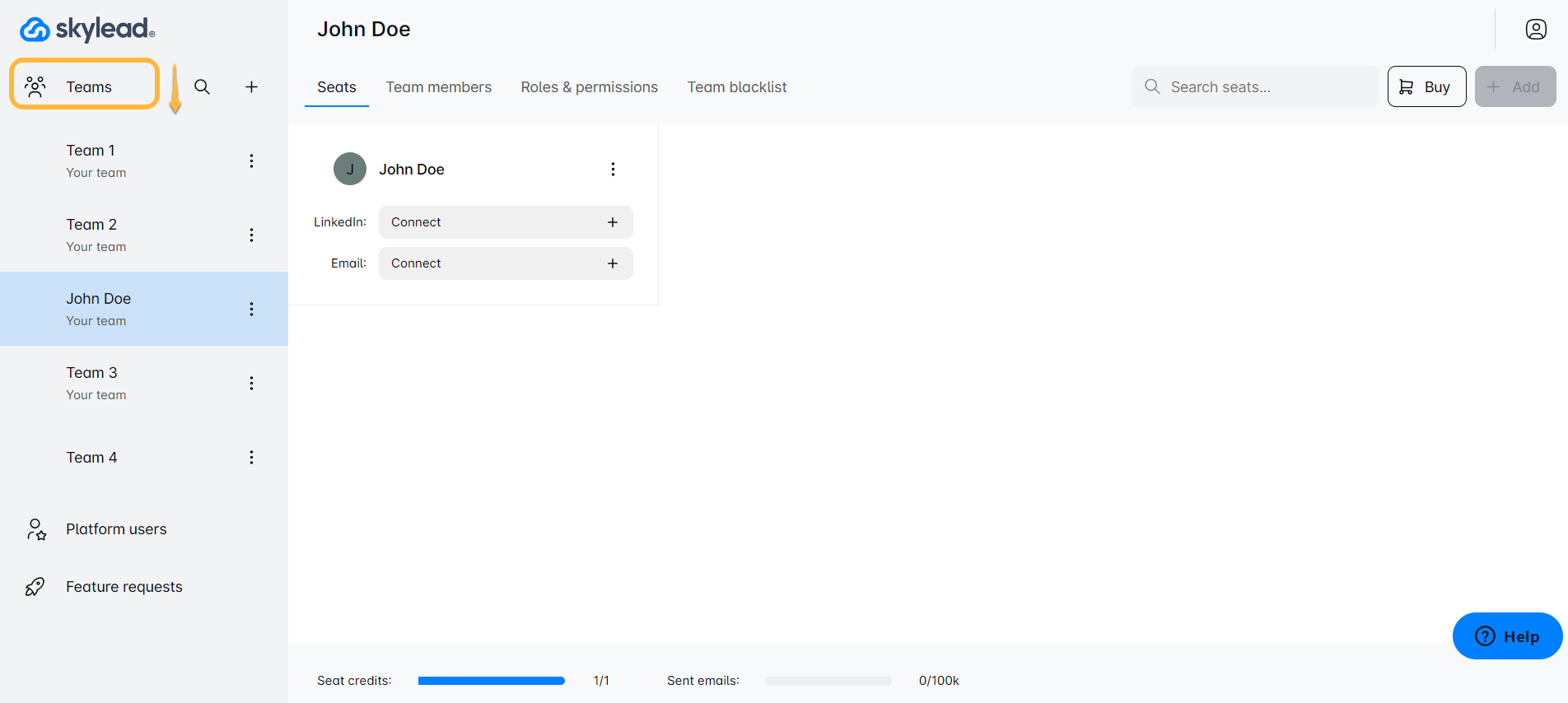The image size is (1568, 703).
Task: Click the Seat credits progress bar
Action: (491, 681)
